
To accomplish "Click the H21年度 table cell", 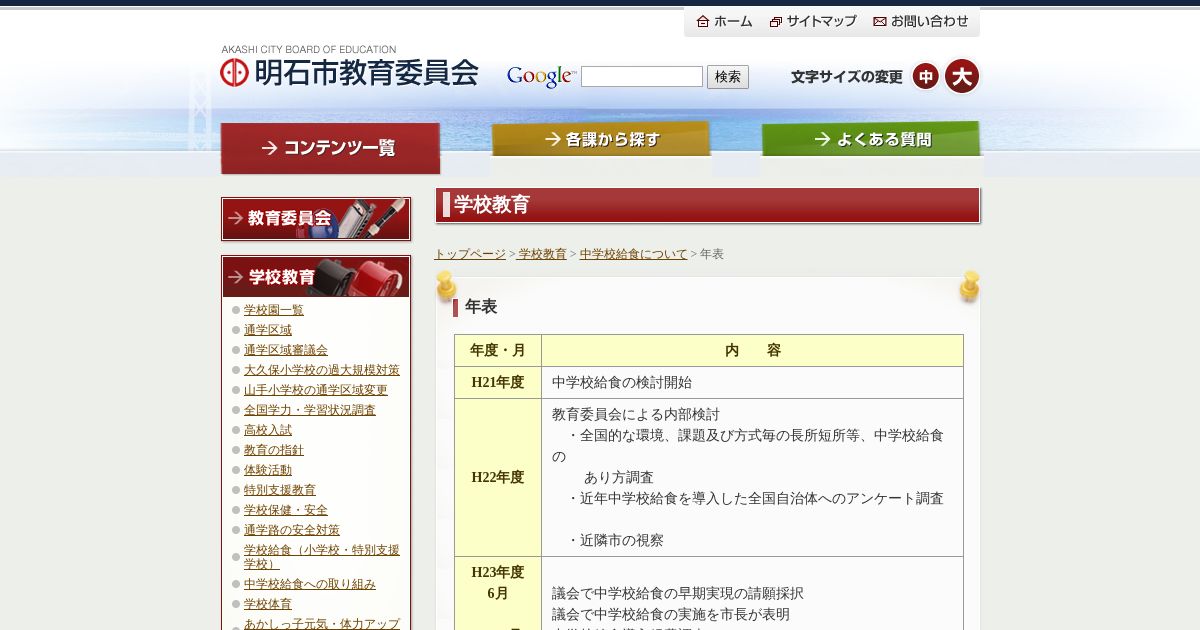I will point(498,382).
